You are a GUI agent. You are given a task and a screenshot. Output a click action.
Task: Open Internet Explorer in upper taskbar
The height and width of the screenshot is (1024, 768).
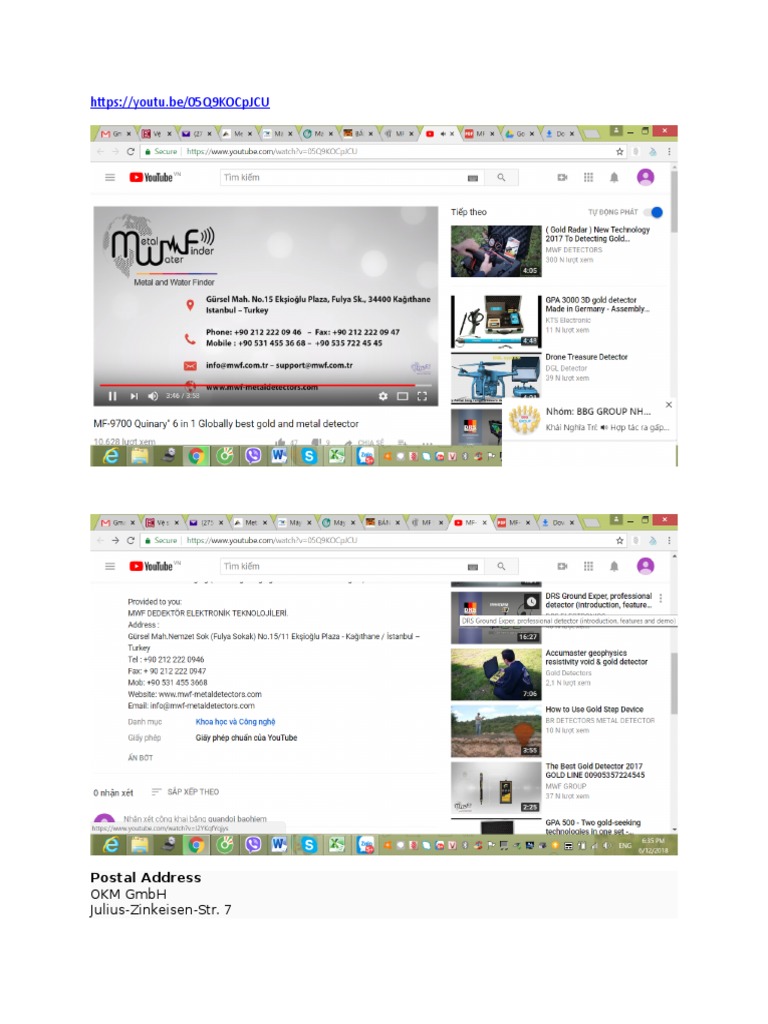click(x=111, y=456)
